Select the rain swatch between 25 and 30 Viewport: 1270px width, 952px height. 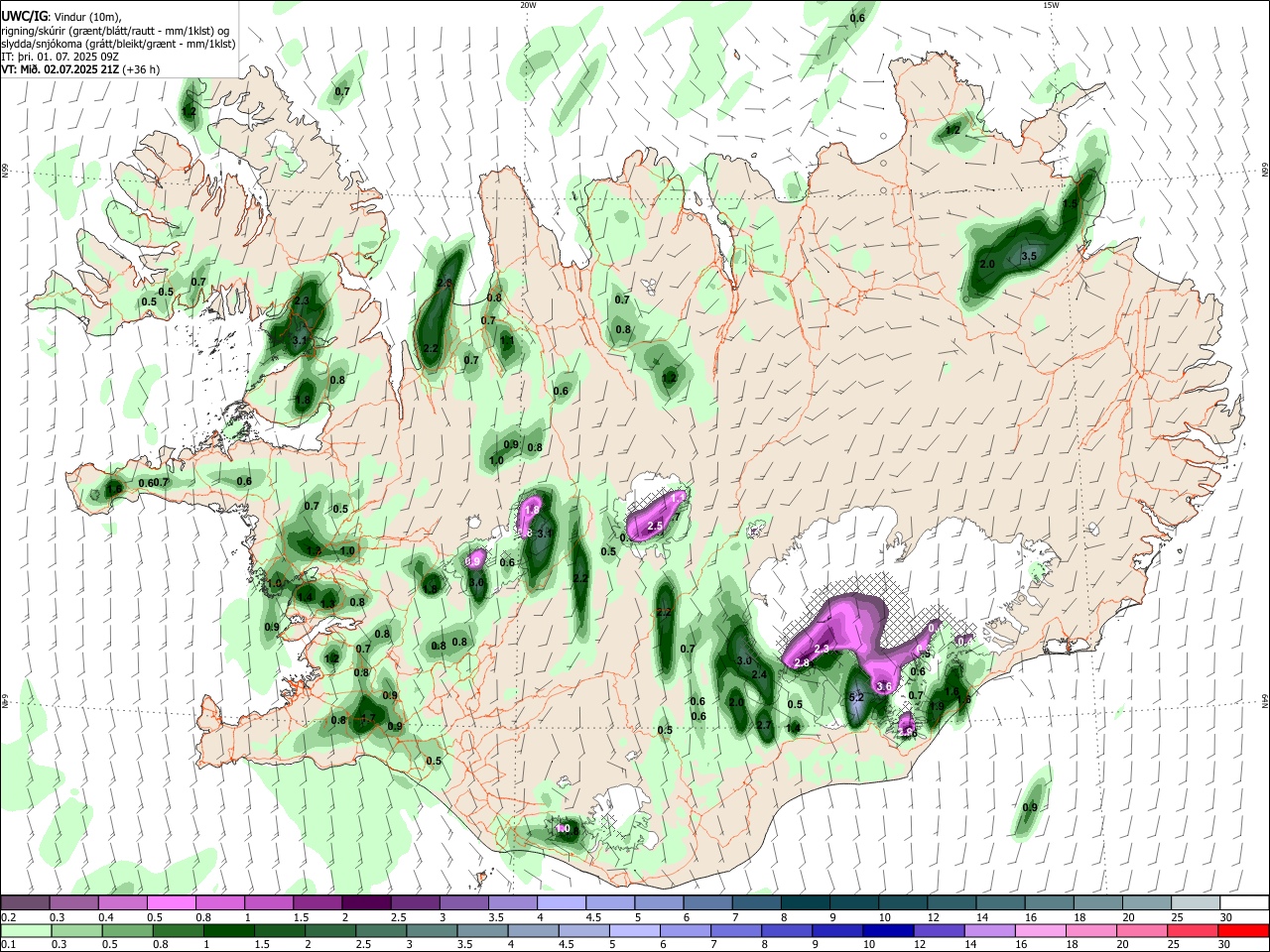pos(1191,930)
